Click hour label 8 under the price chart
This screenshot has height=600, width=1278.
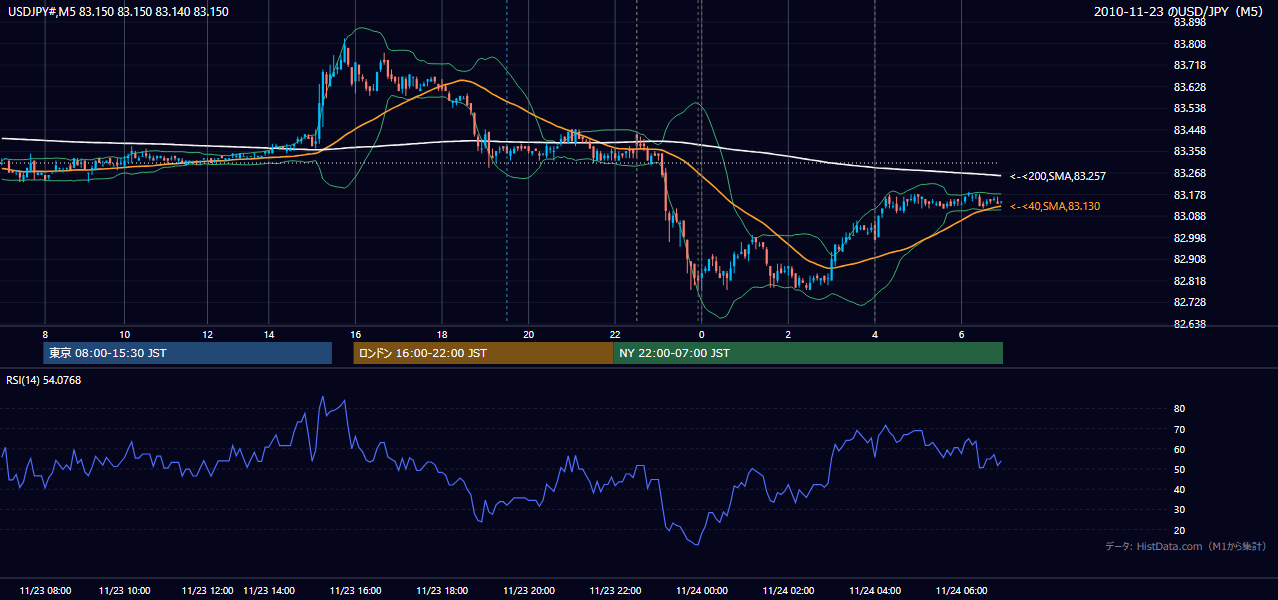[45, 334]
